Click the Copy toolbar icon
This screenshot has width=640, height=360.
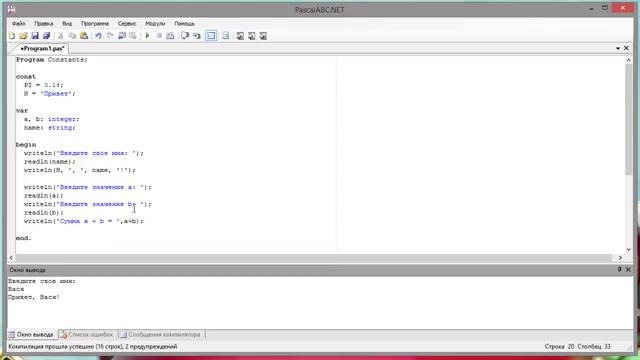click(72, 36)
